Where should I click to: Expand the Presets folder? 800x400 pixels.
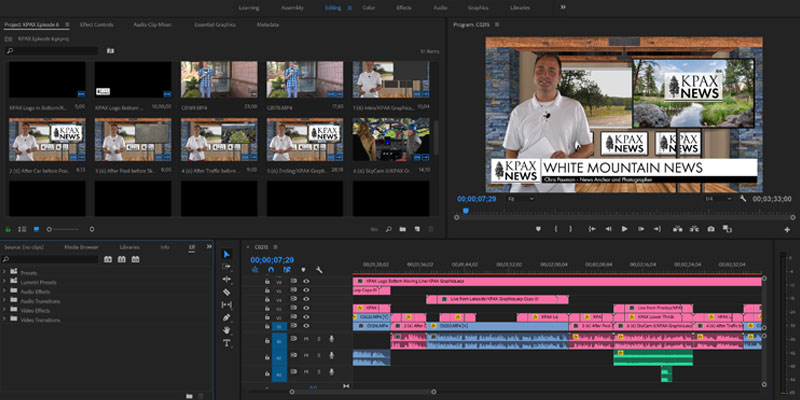point(5,272)
